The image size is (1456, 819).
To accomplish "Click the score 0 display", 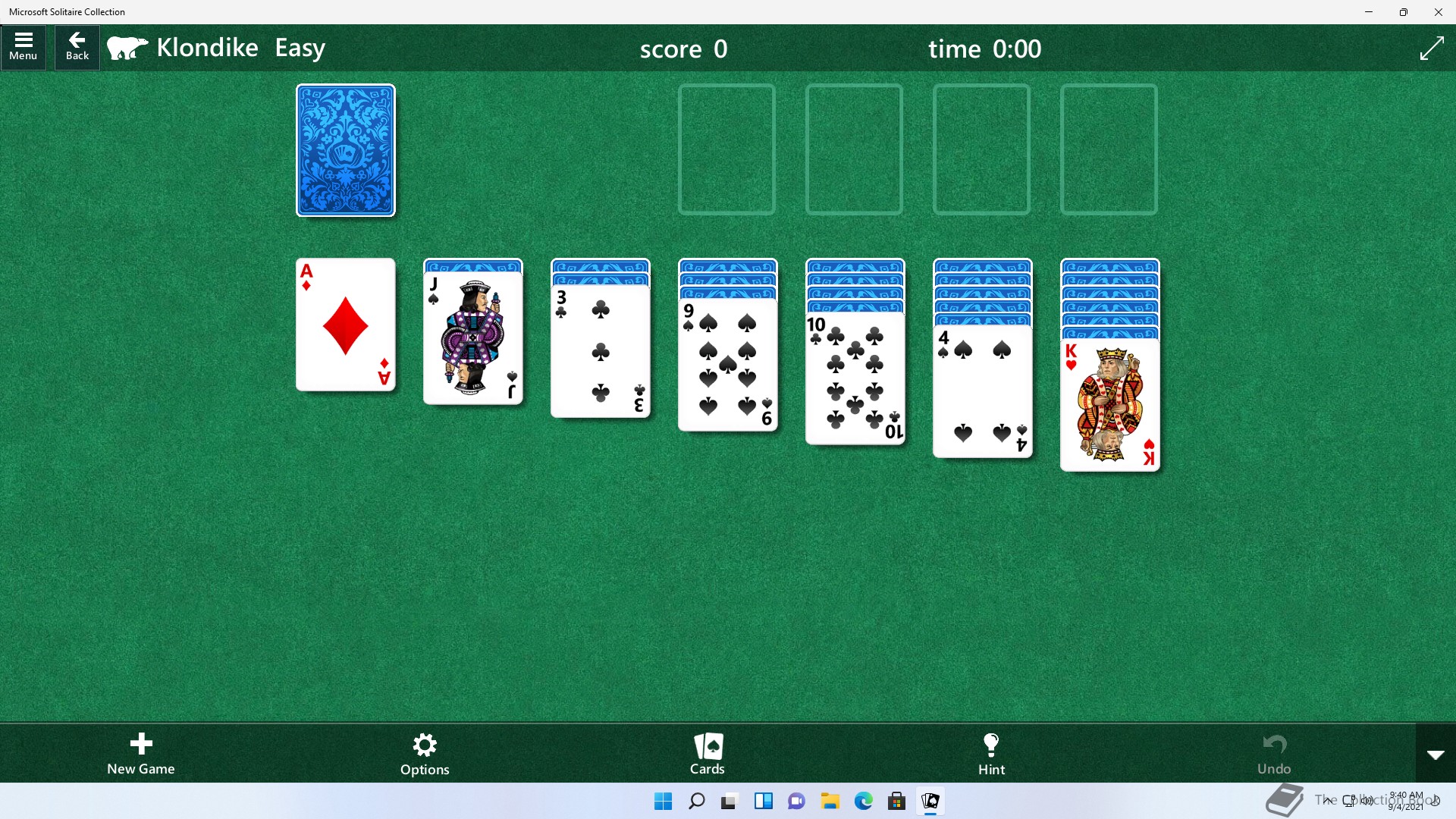I will coord(683,49).
